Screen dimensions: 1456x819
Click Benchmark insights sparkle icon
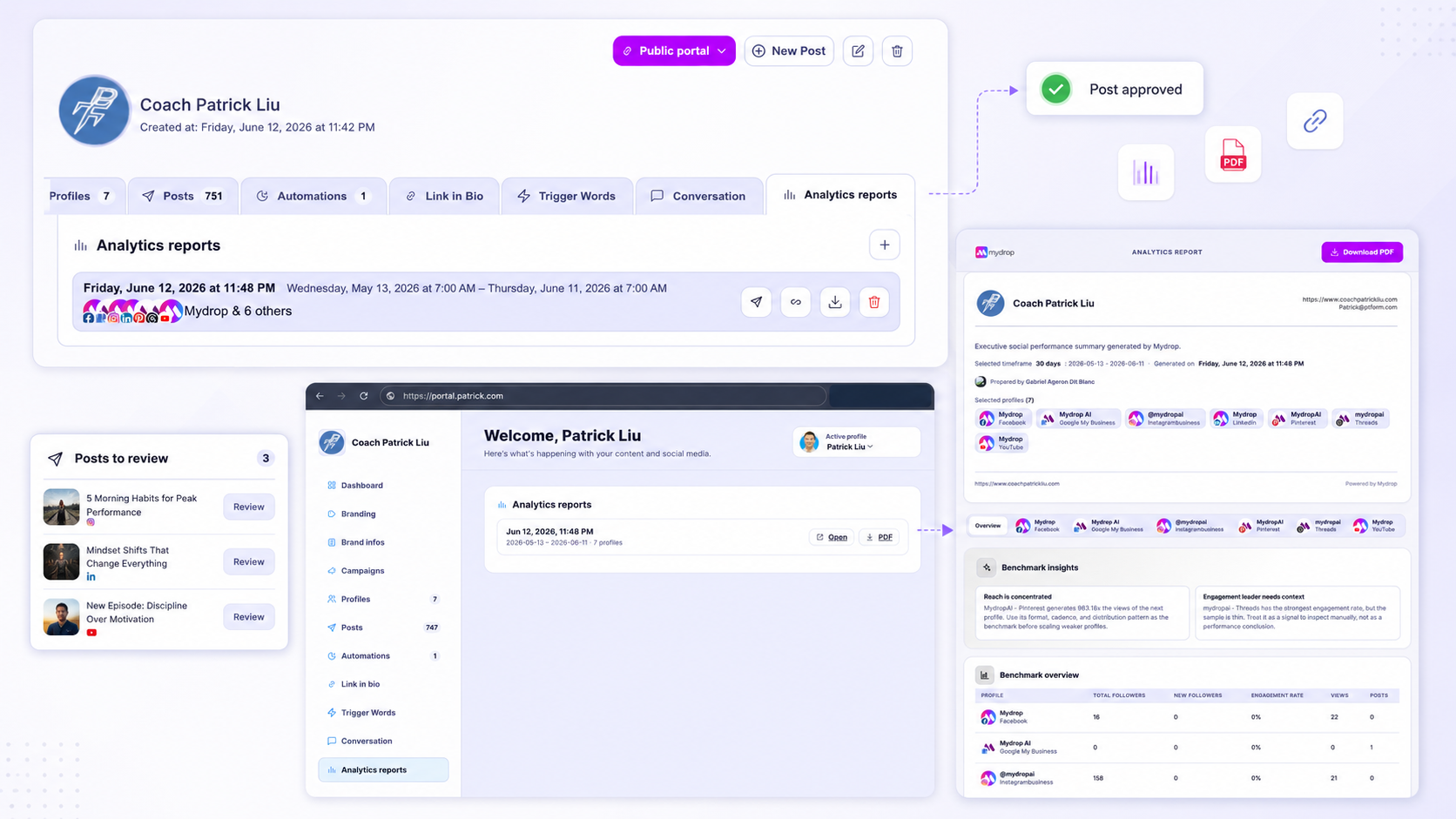(x=986, y=567)
